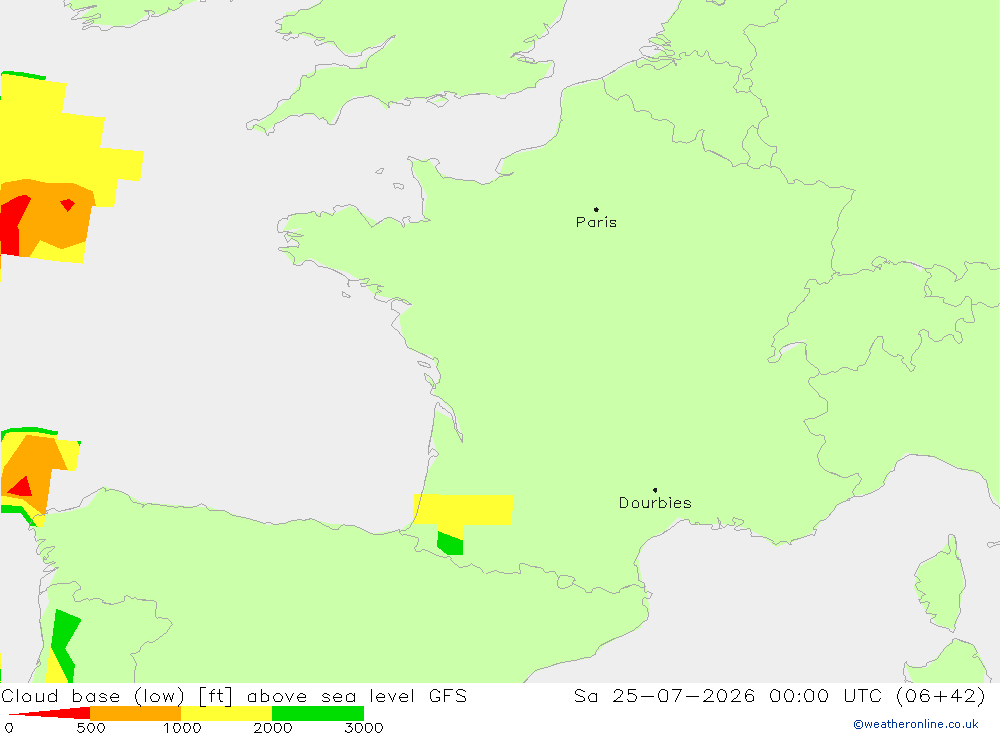Viewport: 1000px width, 733px height.
Task: Click the Paris city label
Action: pos(596,222)
